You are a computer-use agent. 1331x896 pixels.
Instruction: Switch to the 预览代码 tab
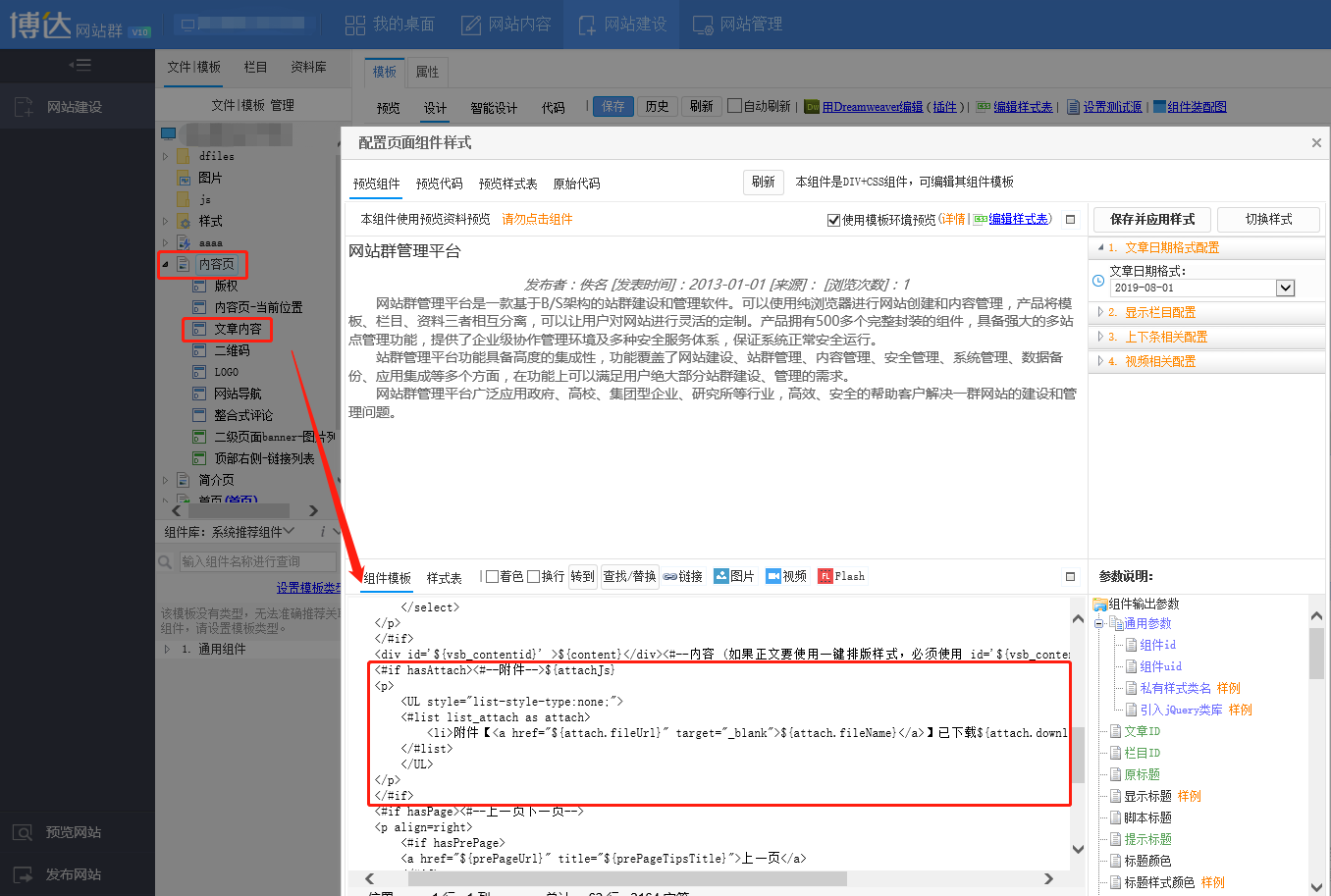[439, 184]
